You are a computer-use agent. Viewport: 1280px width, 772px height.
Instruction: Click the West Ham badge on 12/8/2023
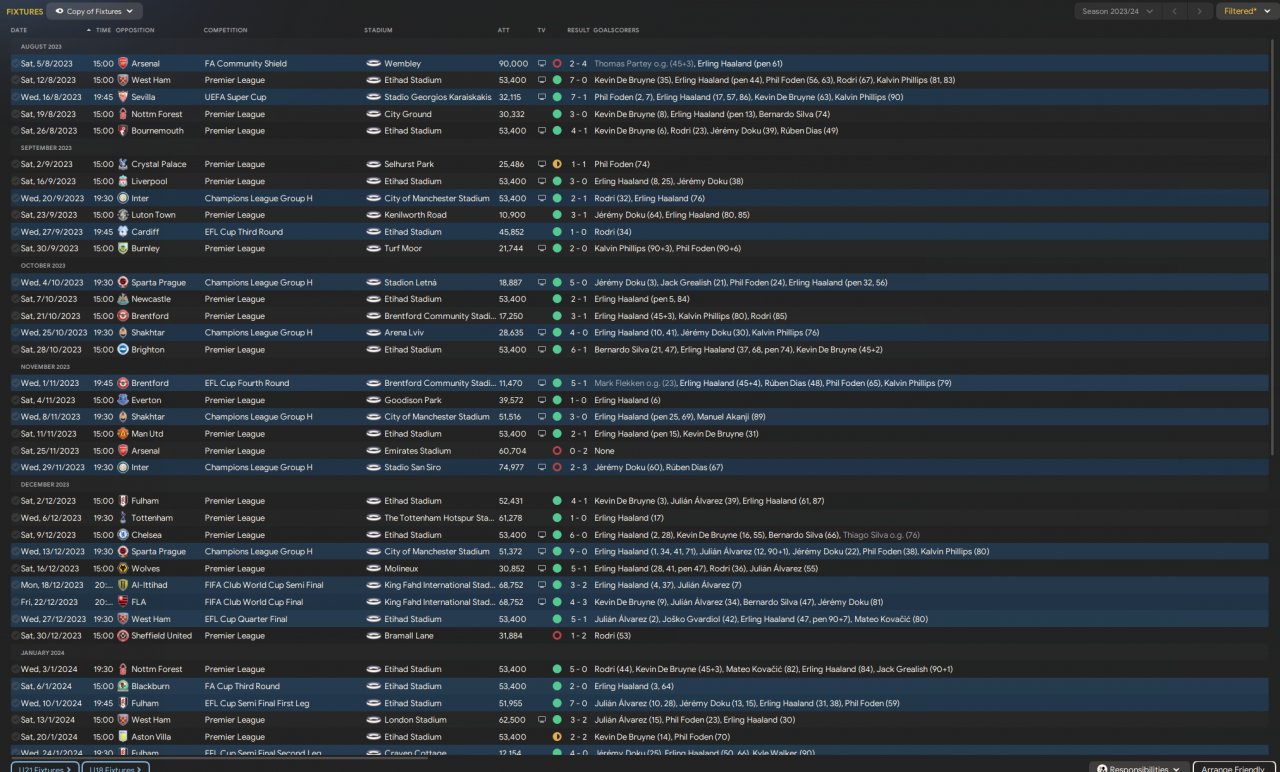click(123, 80)
